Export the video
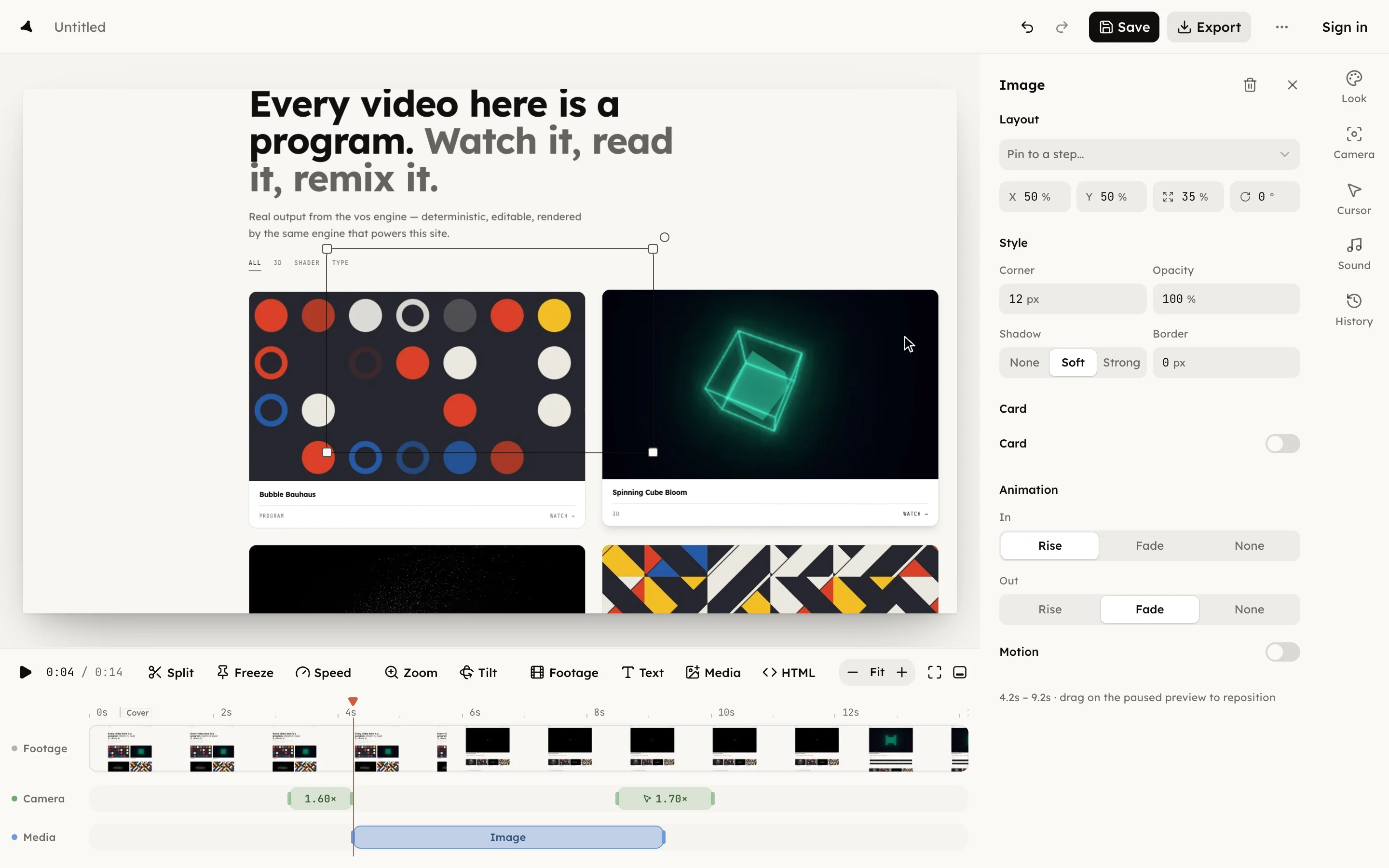The height and width of the screenshot is (868, 1389). [1208, 27]
